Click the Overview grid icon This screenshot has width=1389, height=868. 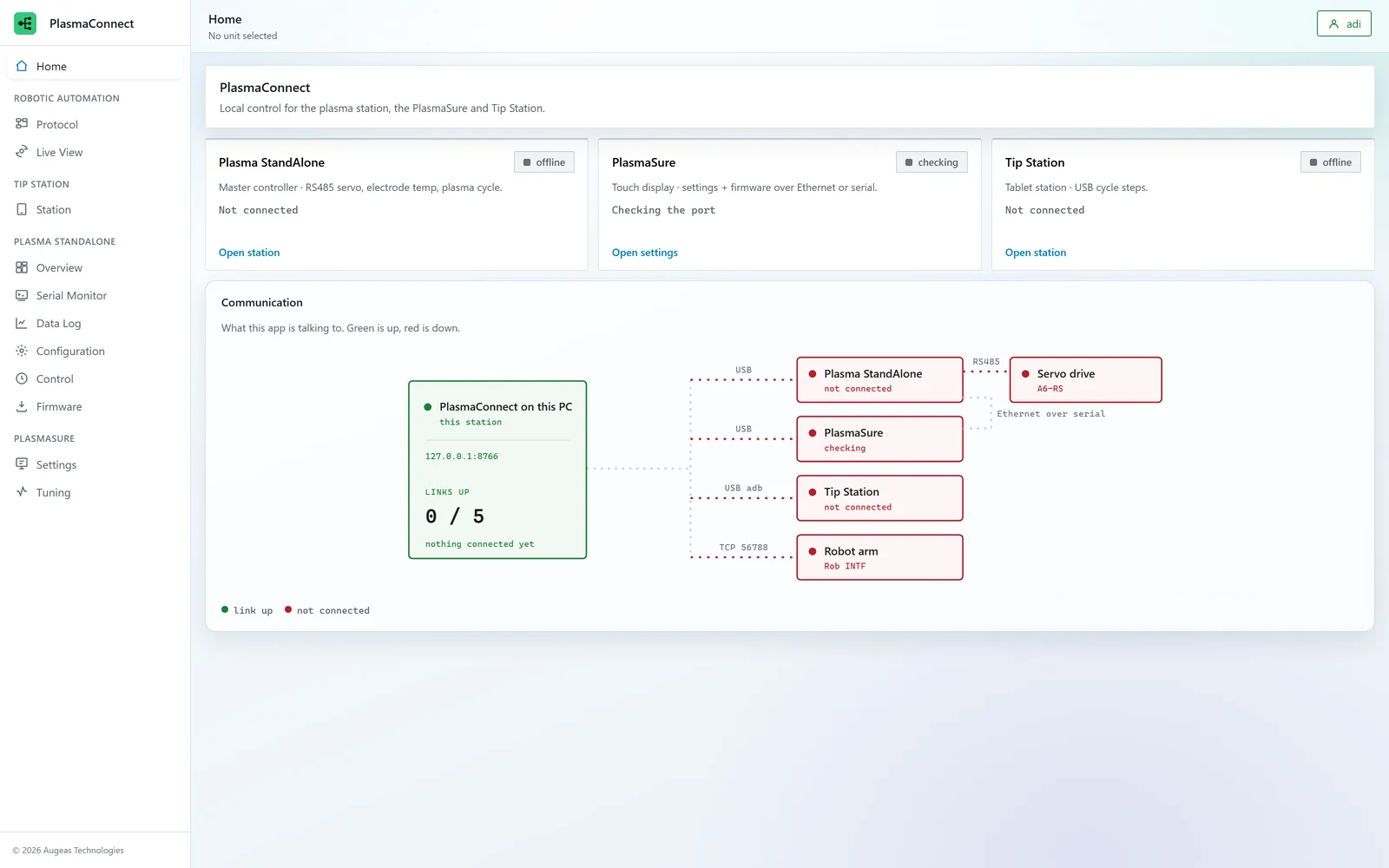pyautogui.click(x=22, y=267)
